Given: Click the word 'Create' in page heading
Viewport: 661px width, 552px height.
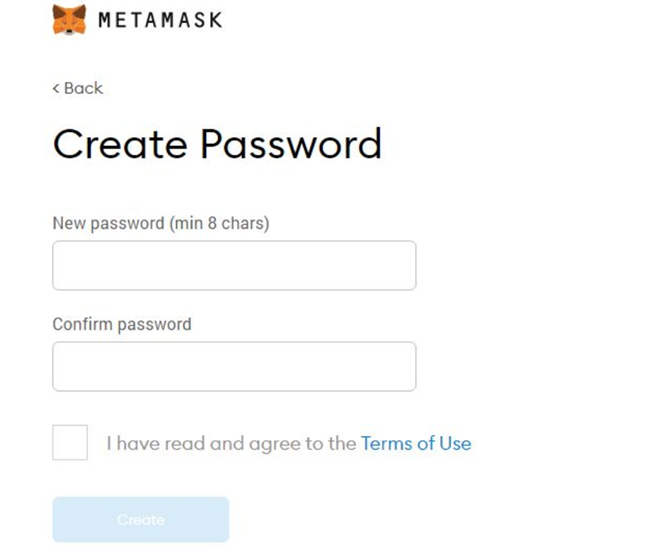Looking at the screenshot, I should (120, 144).
